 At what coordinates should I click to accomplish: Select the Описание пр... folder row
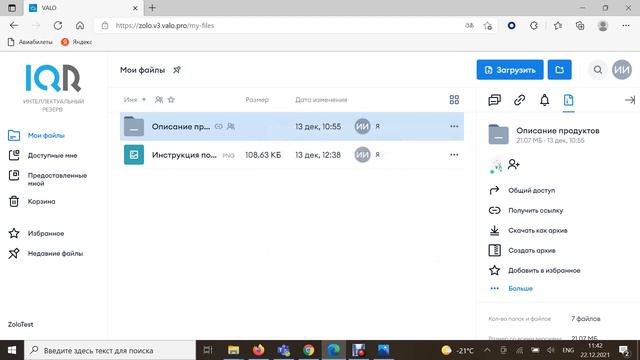pos(292,127)
